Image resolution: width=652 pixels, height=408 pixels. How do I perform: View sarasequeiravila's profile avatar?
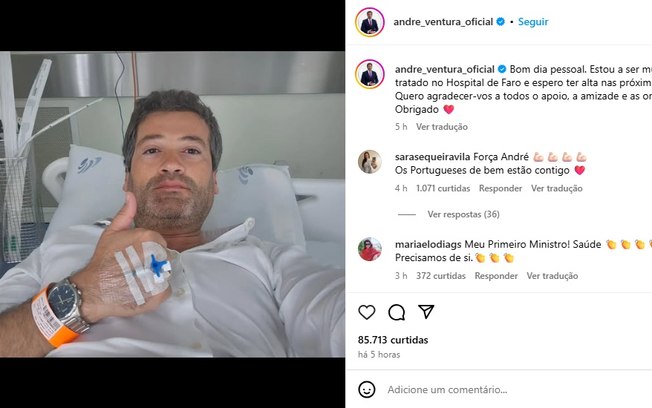coord(370,161)
